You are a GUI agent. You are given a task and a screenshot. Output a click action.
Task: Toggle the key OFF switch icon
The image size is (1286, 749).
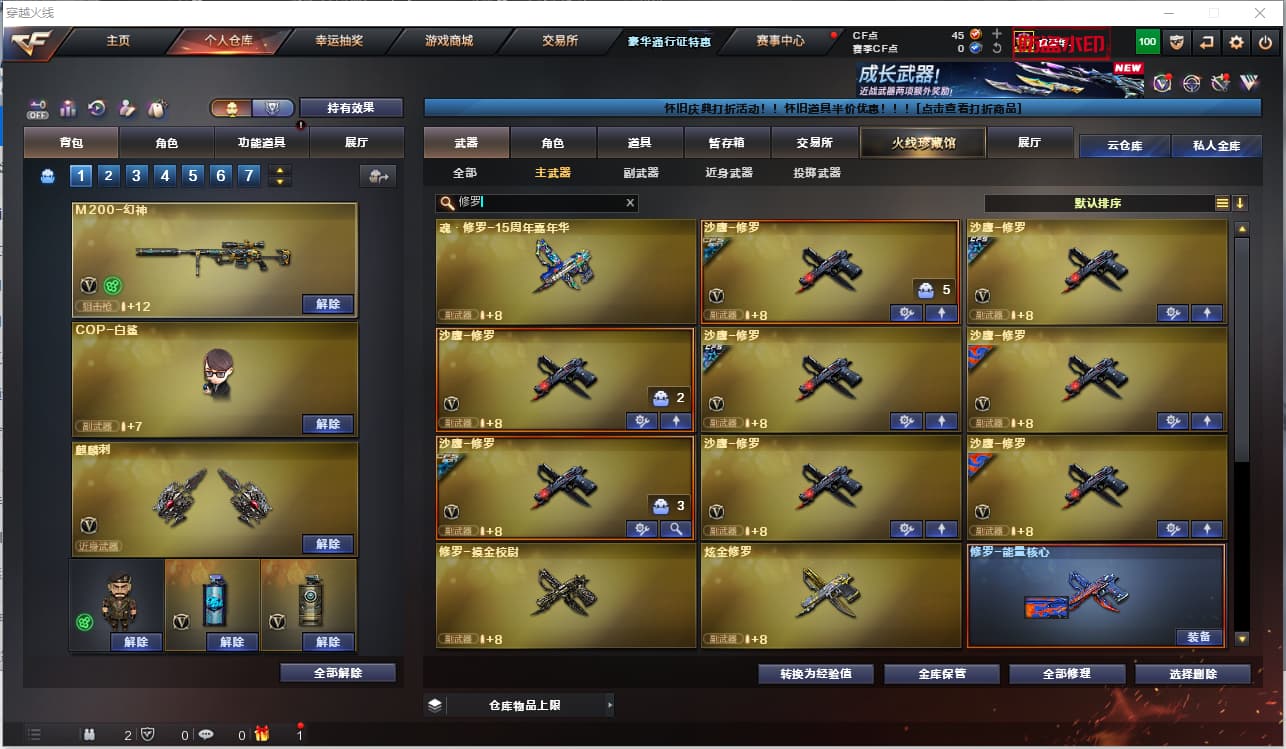coord(38,108)
